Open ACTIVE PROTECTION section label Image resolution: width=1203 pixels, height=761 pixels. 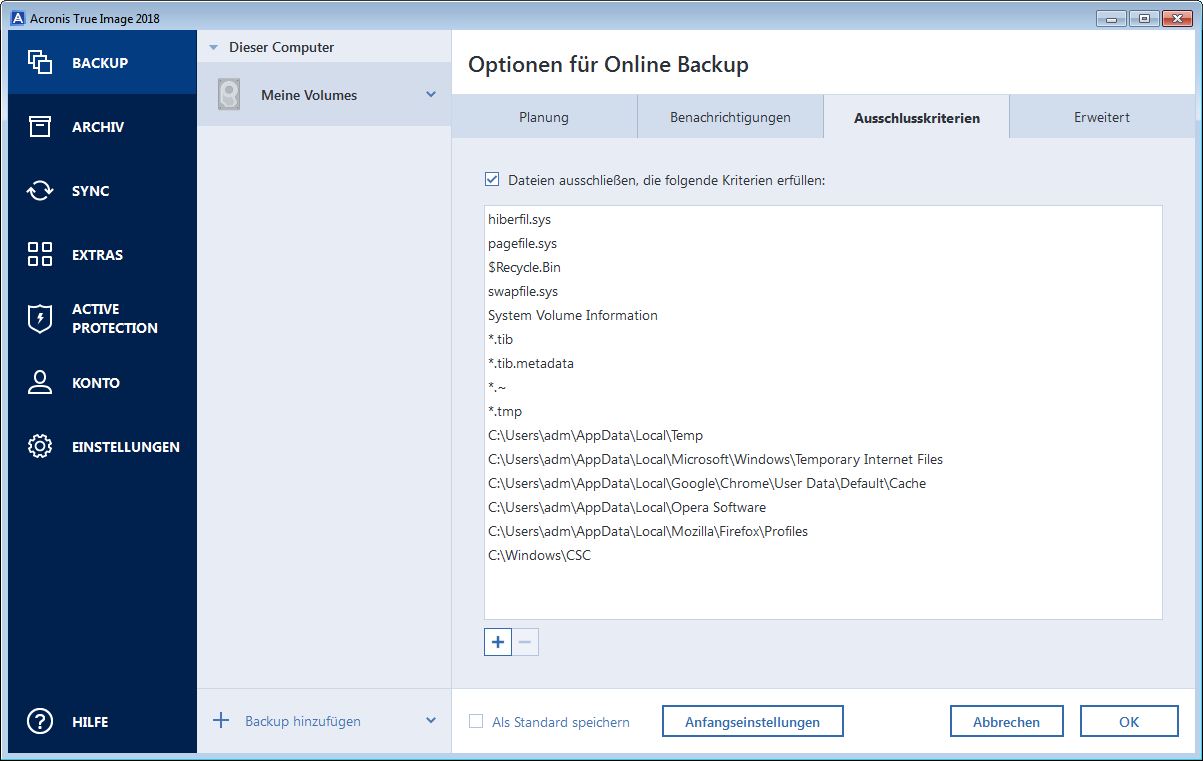tap(115, 319)
